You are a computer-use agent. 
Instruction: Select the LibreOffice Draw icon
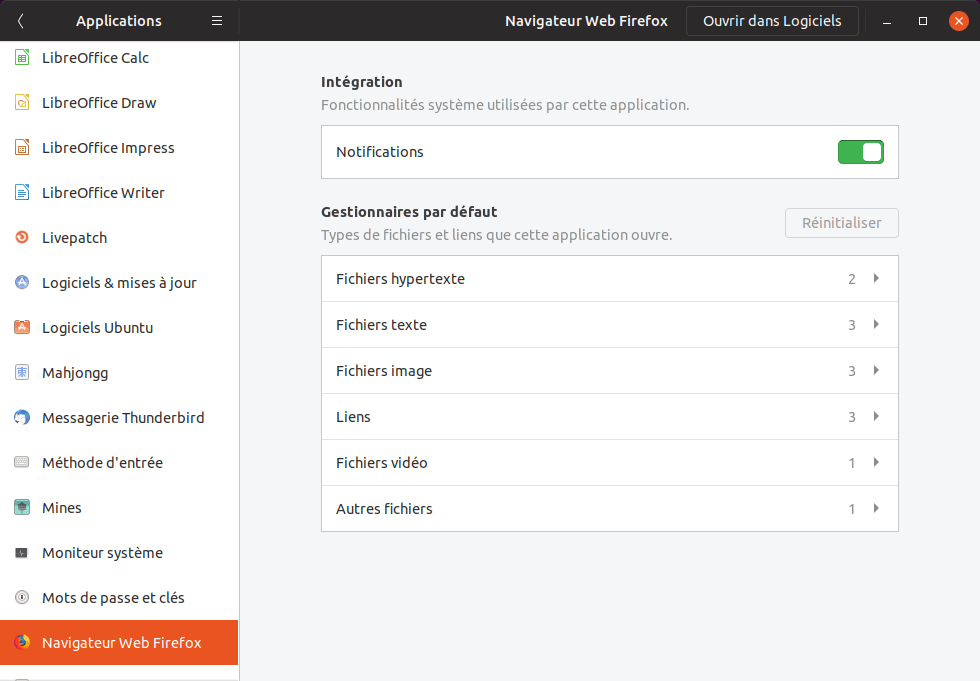click(x=22, y=103)
